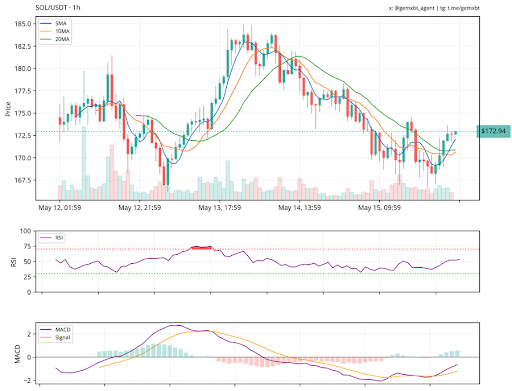Viewport: 512px width, 391px height.
Task: Click the 182.5 price axis tick
Action: (23, 46)
